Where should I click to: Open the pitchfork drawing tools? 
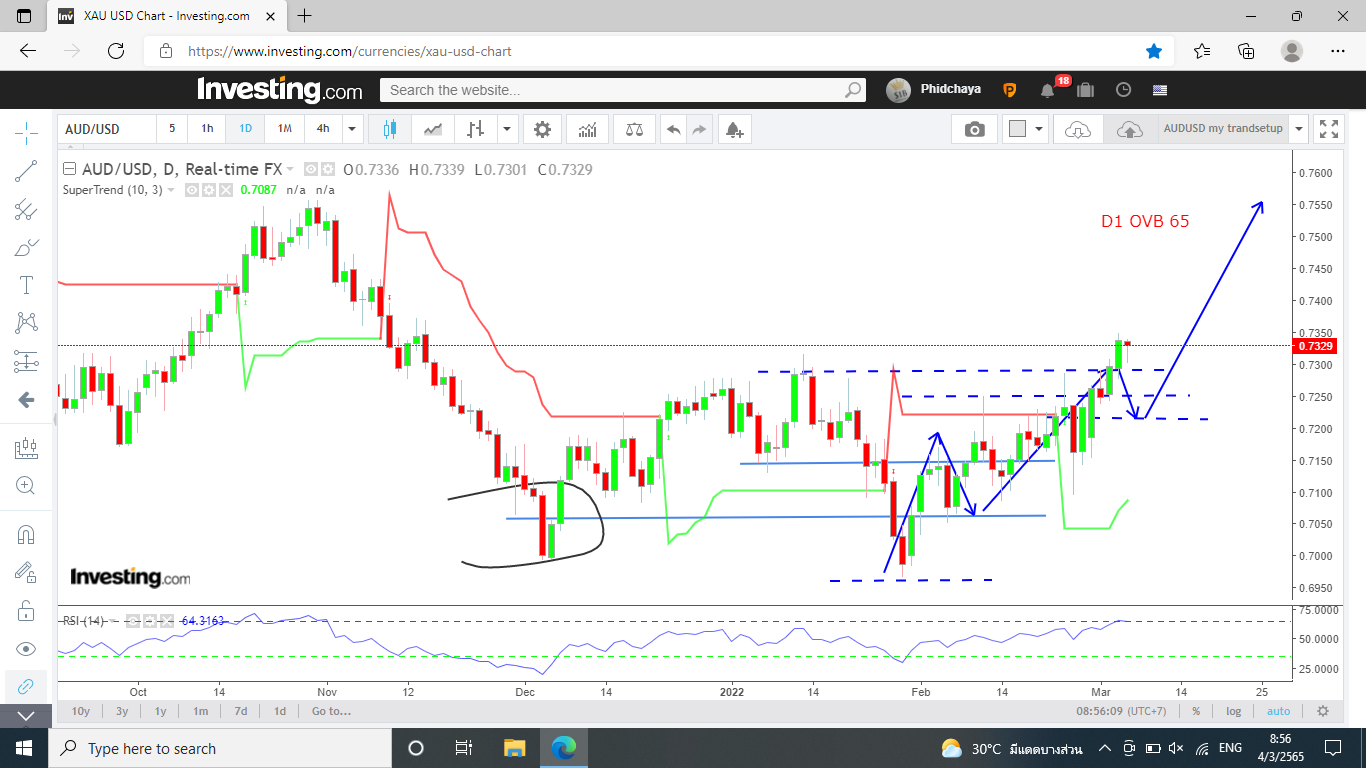(x=26, y=209)
